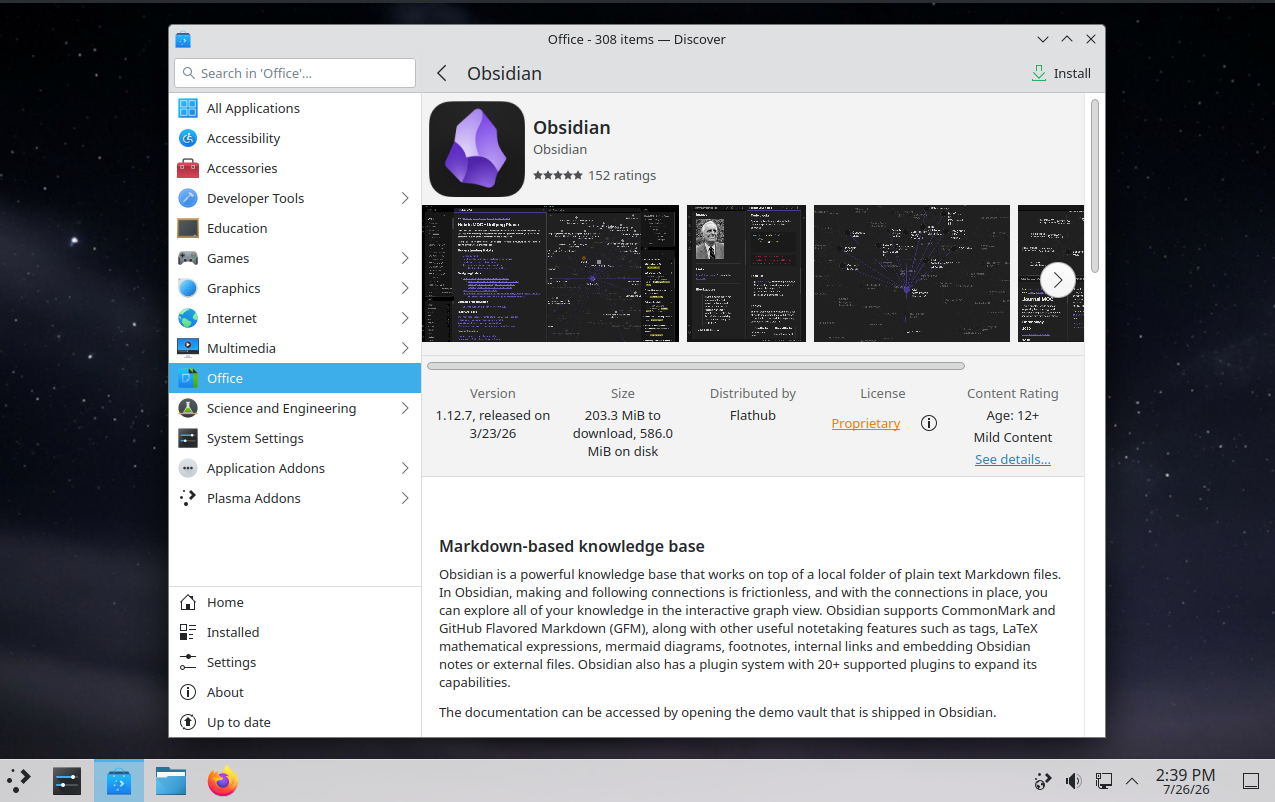Go to the Home page
The height and width of the screenshot is (802, 1275).
coord(295,602)
